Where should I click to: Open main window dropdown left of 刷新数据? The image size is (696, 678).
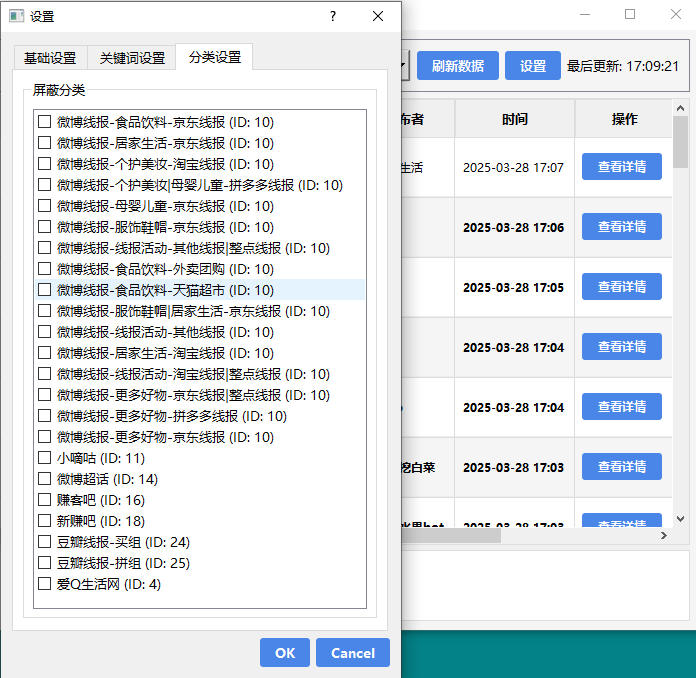point(404,66)
